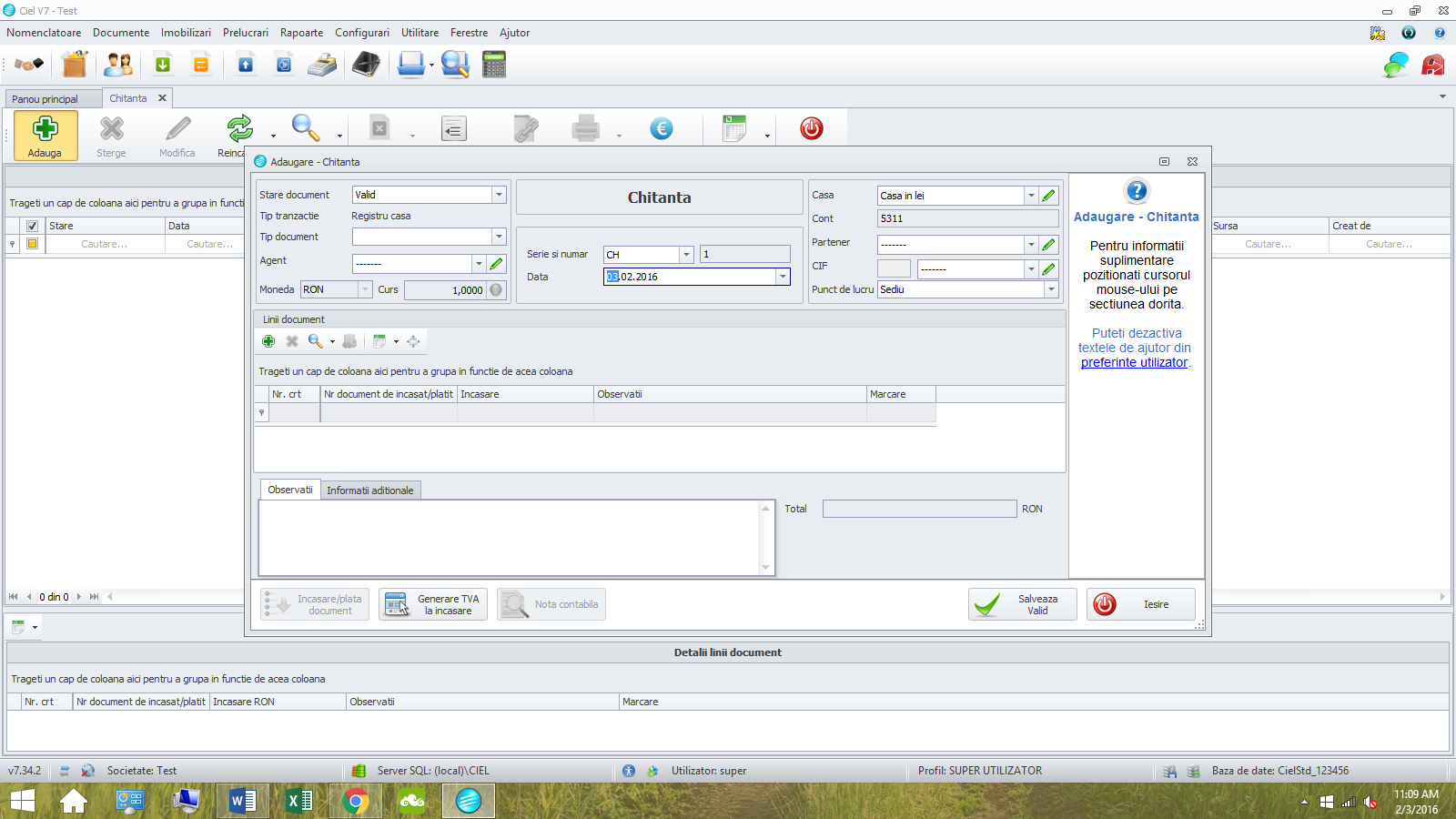Expand the CIF combo dropdown arrow
The width and height of the screenshot is (1456, 819).
[x=1031, y=269]
